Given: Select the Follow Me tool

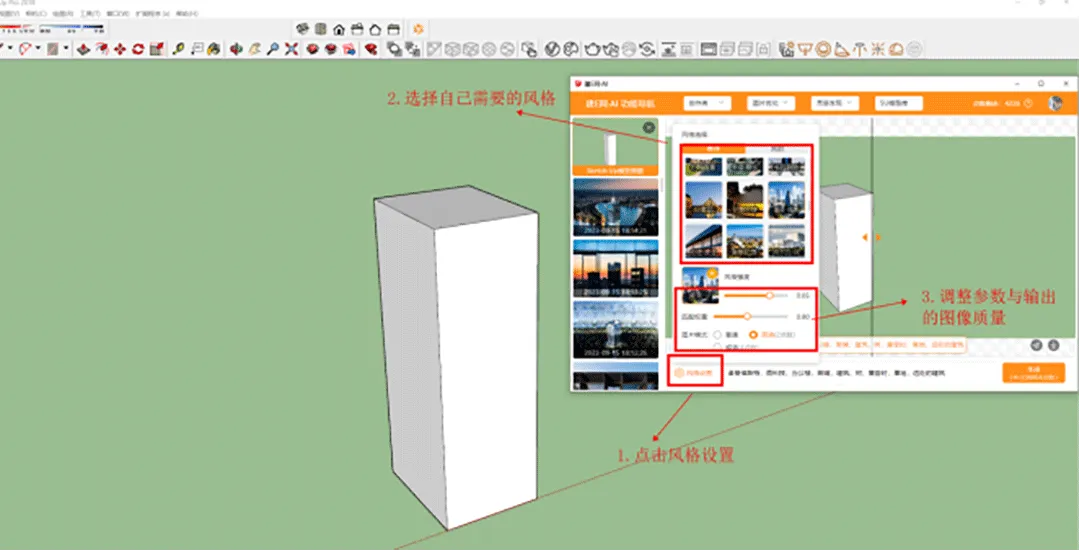Looking at the screenshot, I should [103, 49].
